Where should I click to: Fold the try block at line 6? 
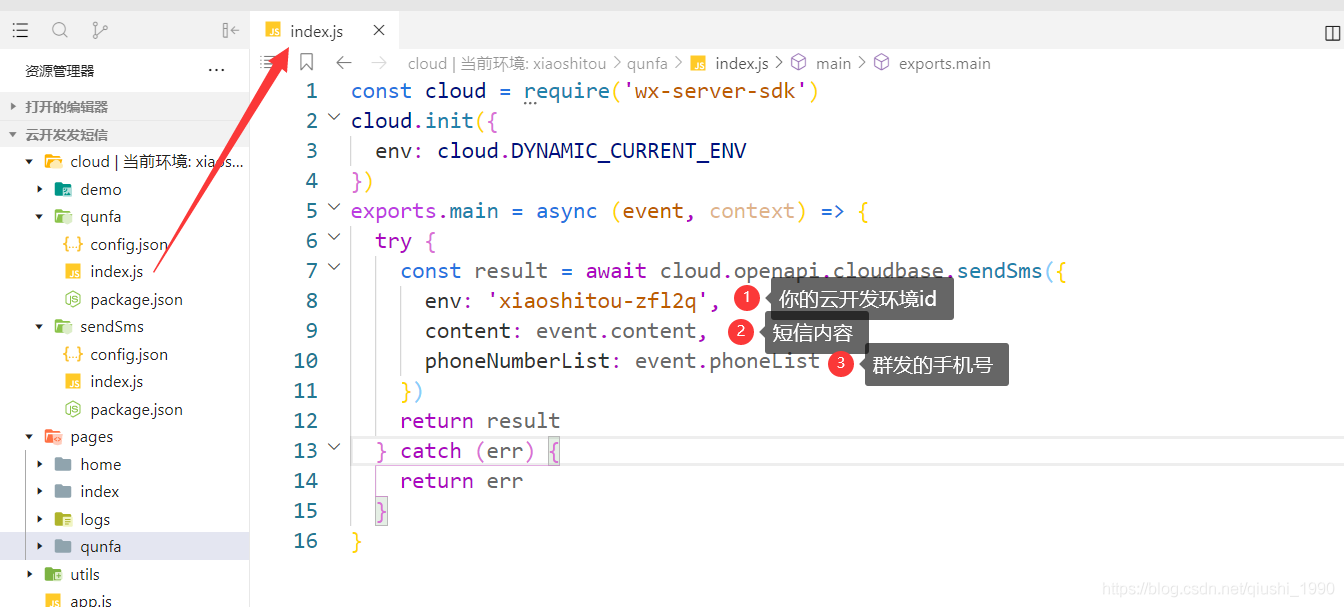[334, 239]
